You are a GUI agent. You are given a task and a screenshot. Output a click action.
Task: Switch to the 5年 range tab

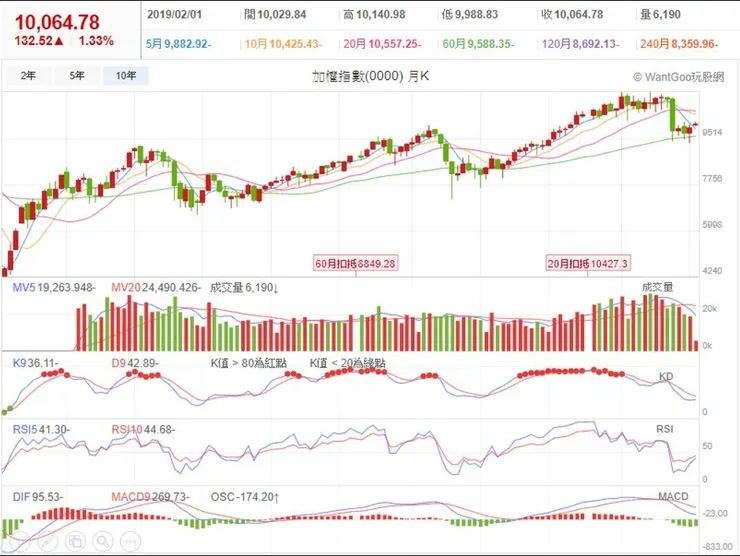77,76
